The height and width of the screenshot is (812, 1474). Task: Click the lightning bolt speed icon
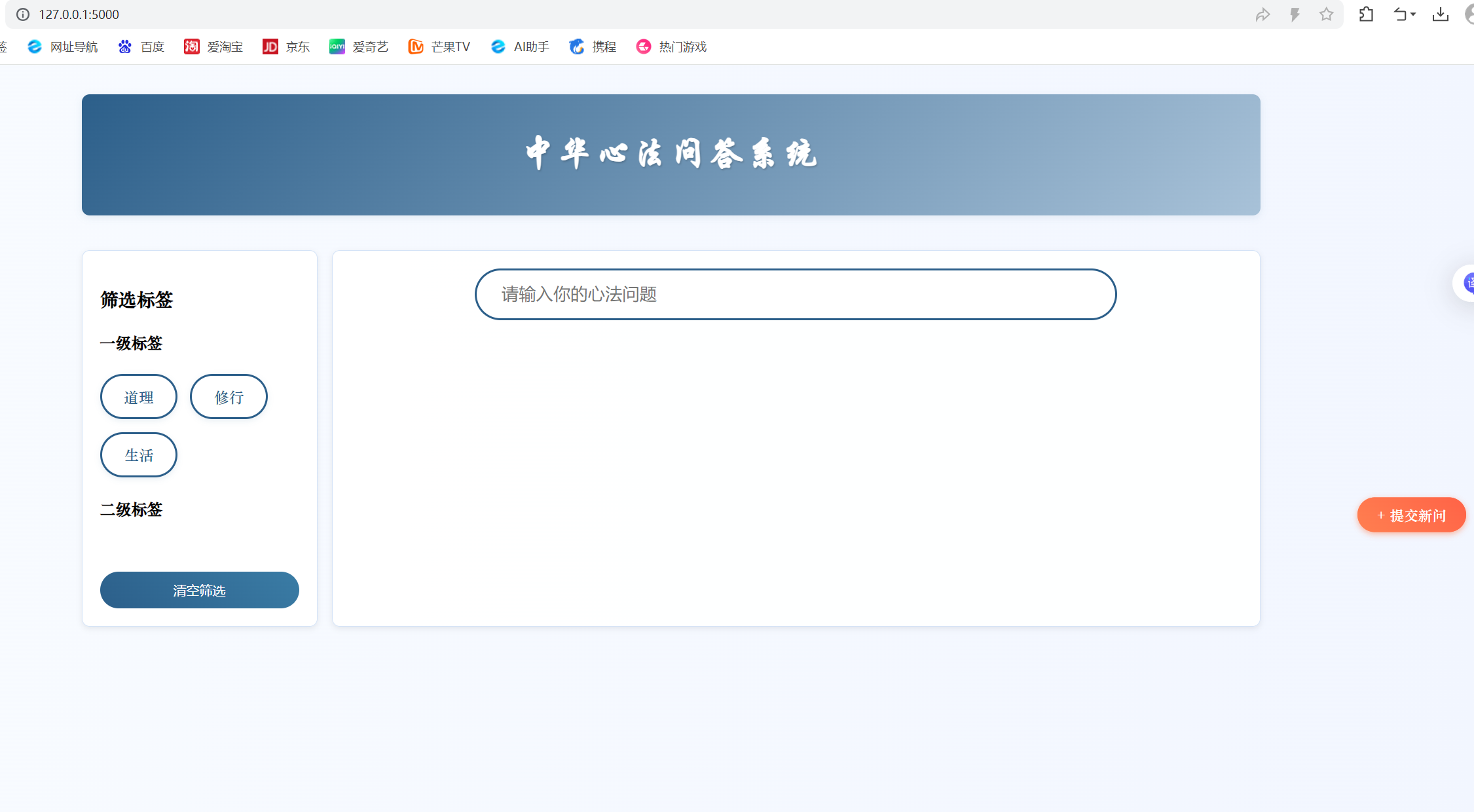click(1295, 14)
